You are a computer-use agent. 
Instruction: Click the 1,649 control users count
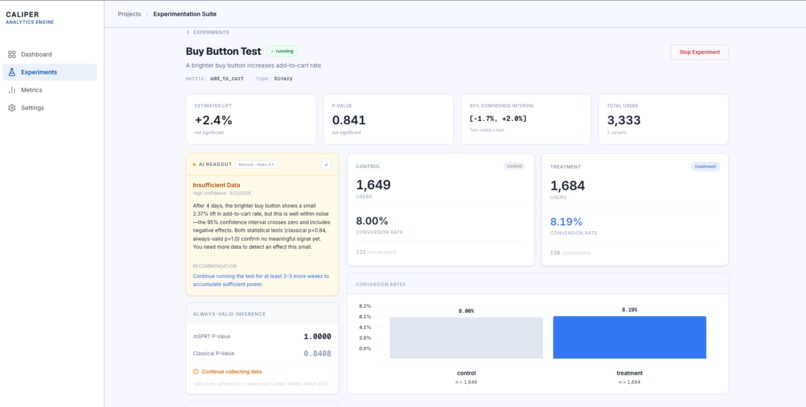tap(373, 184)
